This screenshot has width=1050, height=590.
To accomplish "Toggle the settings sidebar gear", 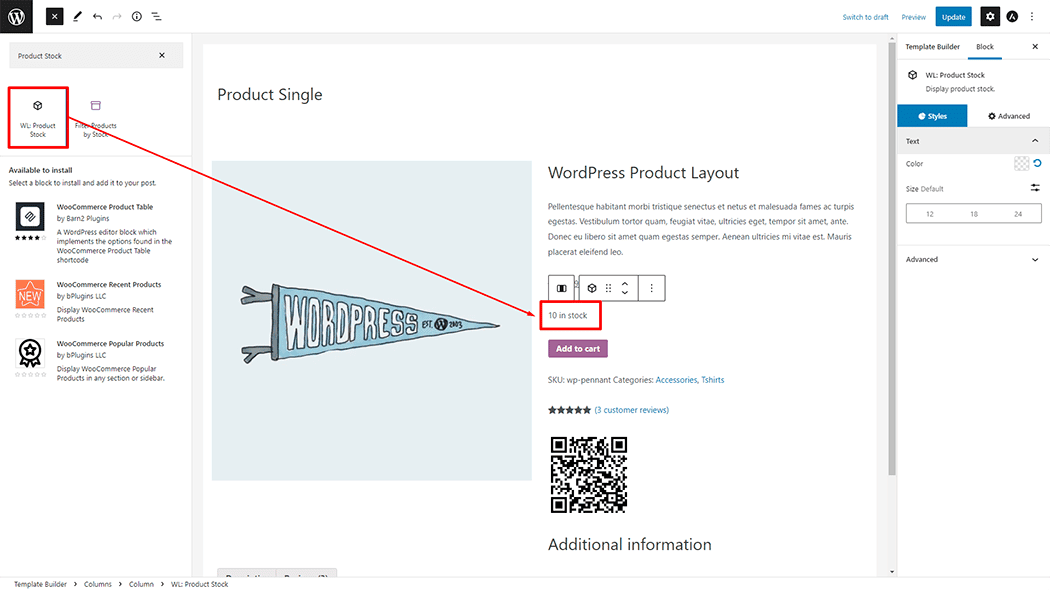I will (x=989, y=17).
